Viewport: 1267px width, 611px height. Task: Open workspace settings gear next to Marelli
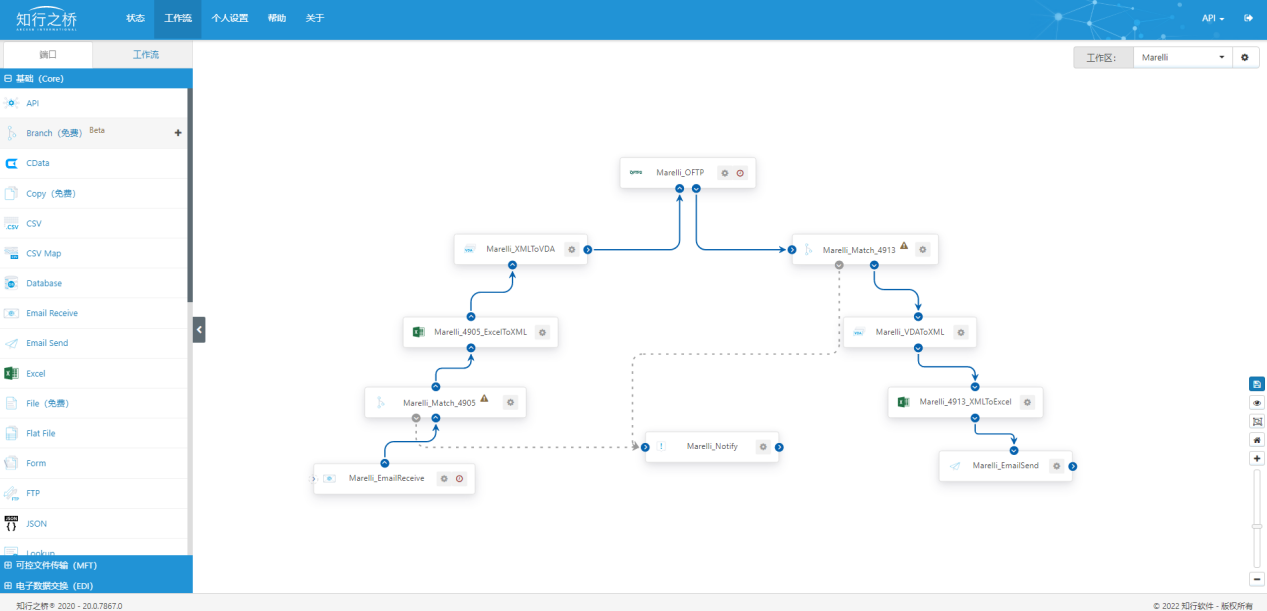[x=1245, y=58]
